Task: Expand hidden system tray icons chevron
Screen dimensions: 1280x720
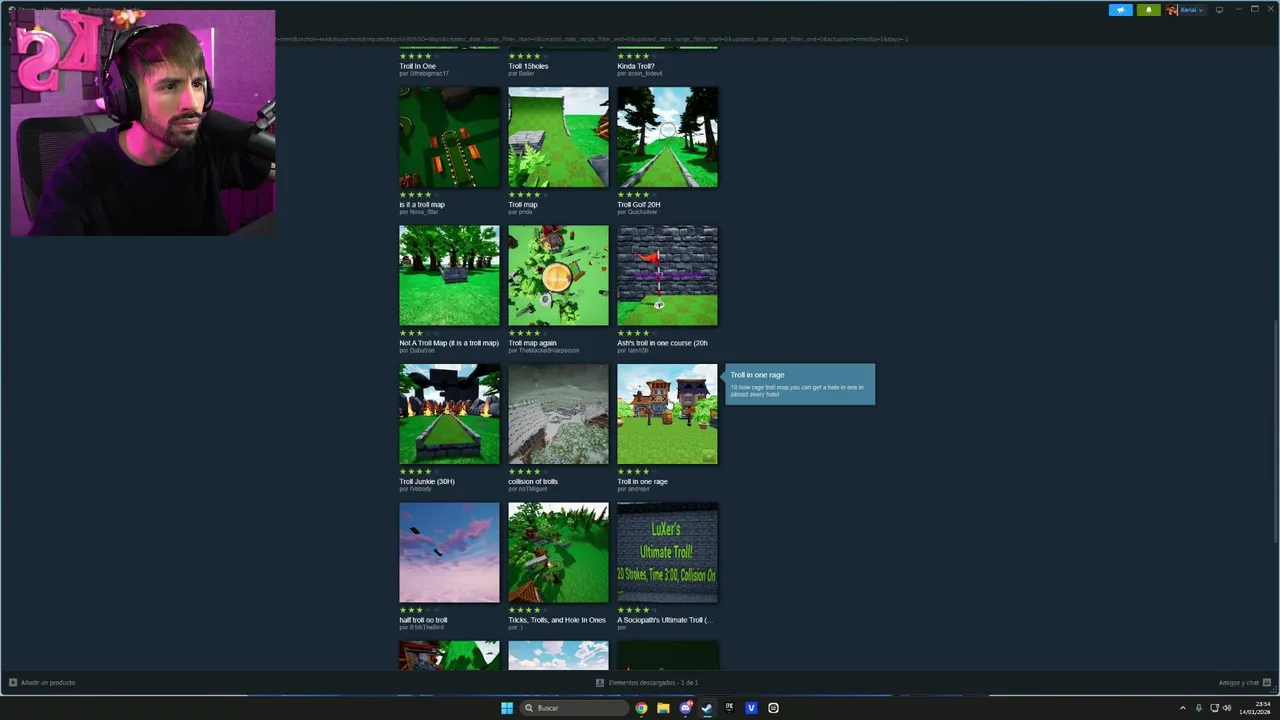Action: [1183, 708]
